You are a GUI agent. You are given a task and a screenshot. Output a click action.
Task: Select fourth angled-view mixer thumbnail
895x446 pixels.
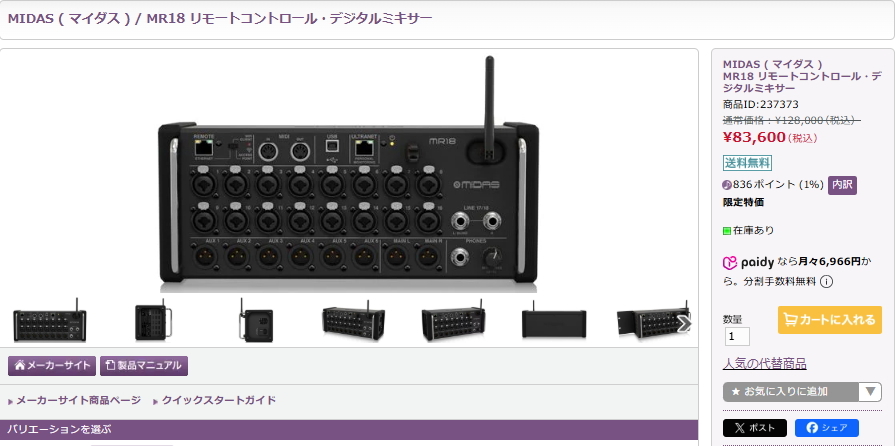coord(353,321)
